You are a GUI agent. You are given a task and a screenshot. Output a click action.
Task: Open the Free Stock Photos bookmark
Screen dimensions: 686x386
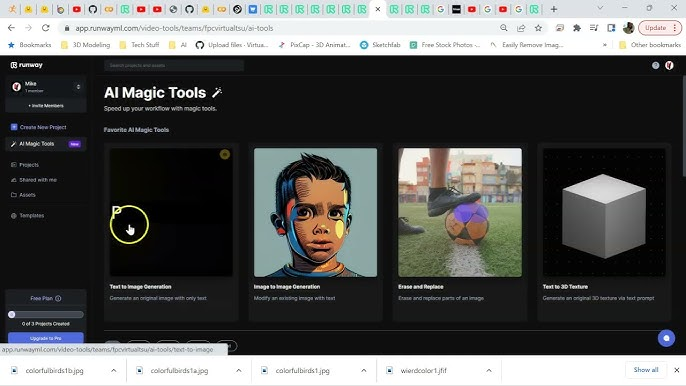(x=445, y=45)
